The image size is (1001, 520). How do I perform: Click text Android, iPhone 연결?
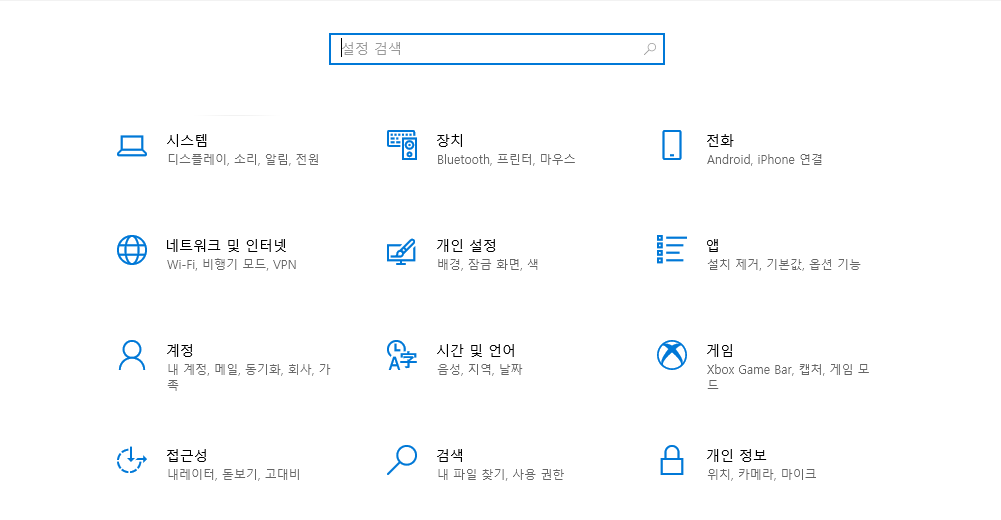765,160
